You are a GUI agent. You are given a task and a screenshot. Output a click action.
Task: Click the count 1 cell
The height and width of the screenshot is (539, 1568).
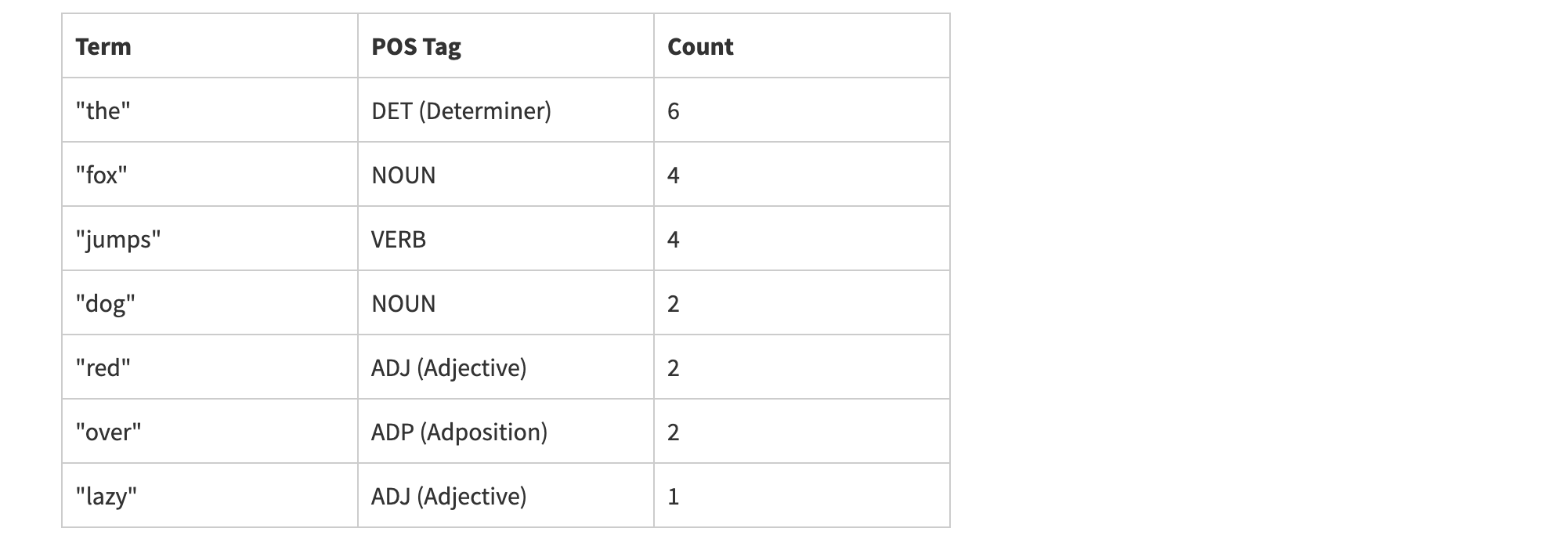(x=674, y=497)
